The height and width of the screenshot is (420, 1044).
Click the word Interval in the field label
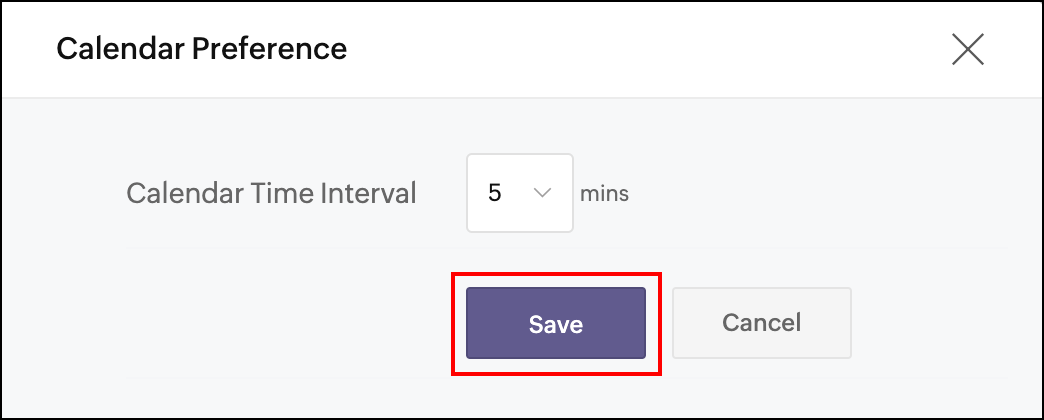click(371, 193)
